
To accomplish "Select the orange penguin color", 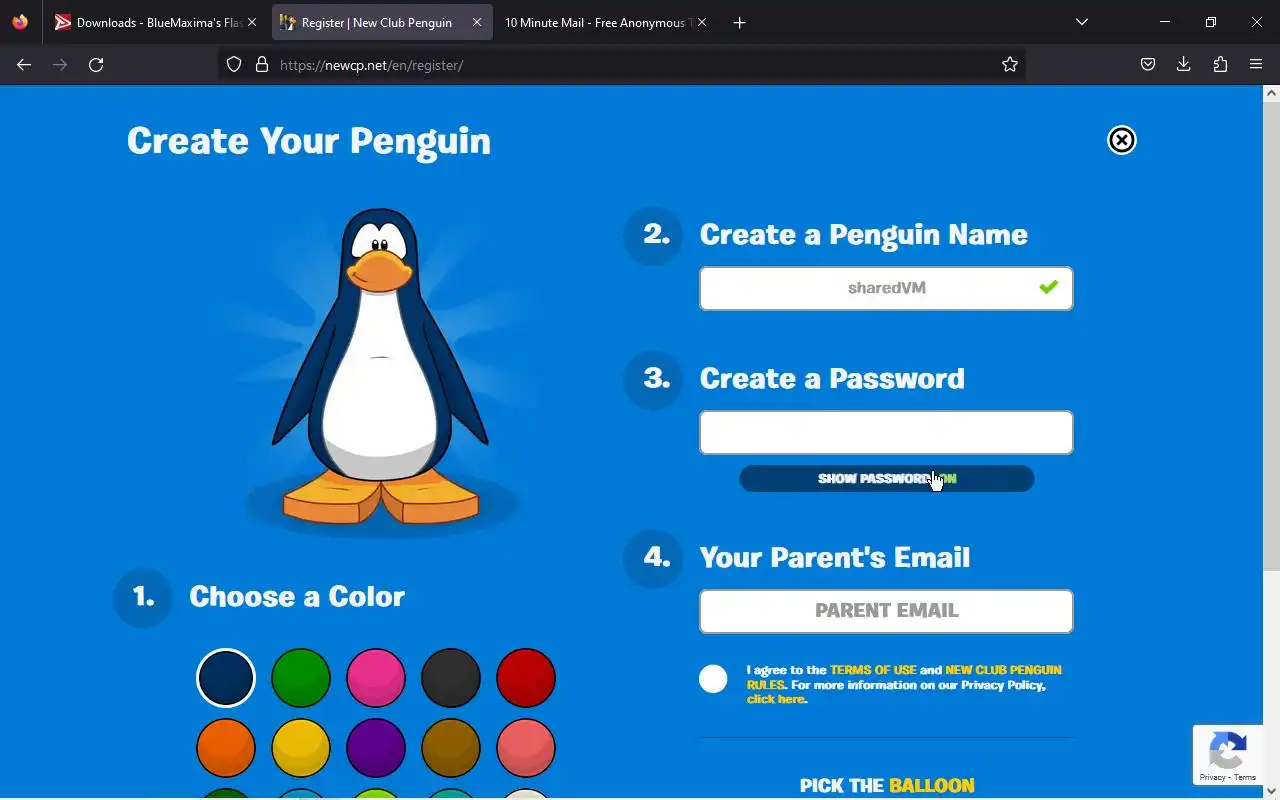I will coord(226,748).
